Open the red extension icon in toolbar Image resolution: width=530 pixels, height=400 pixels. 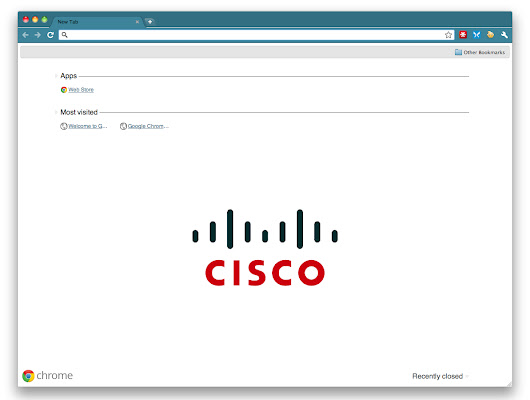pyautogui.click(x=463, y=34)
